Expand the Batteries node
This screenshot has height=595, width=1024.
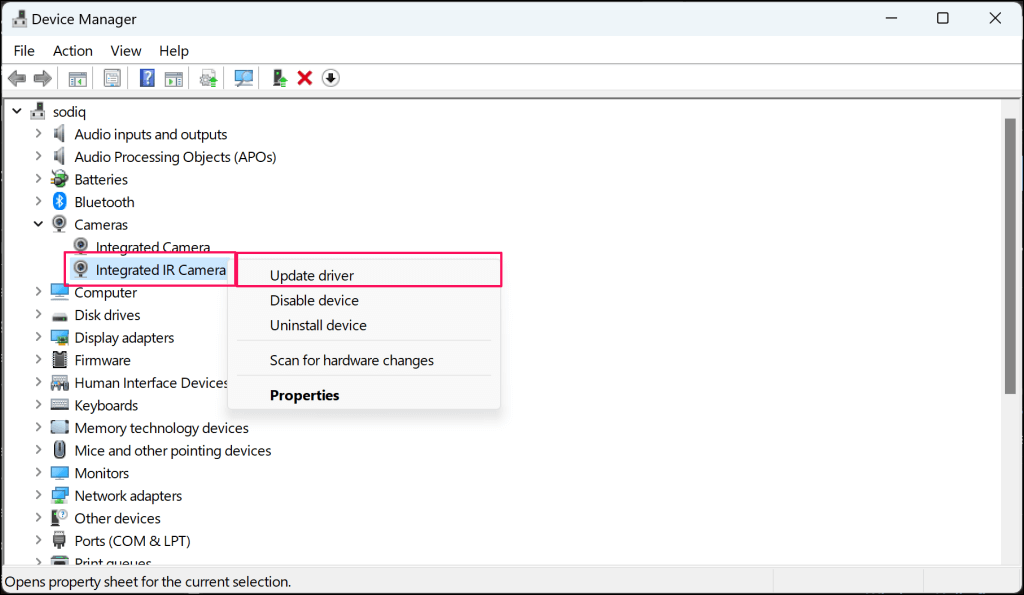pyautogui.click(x=38, y=179)
